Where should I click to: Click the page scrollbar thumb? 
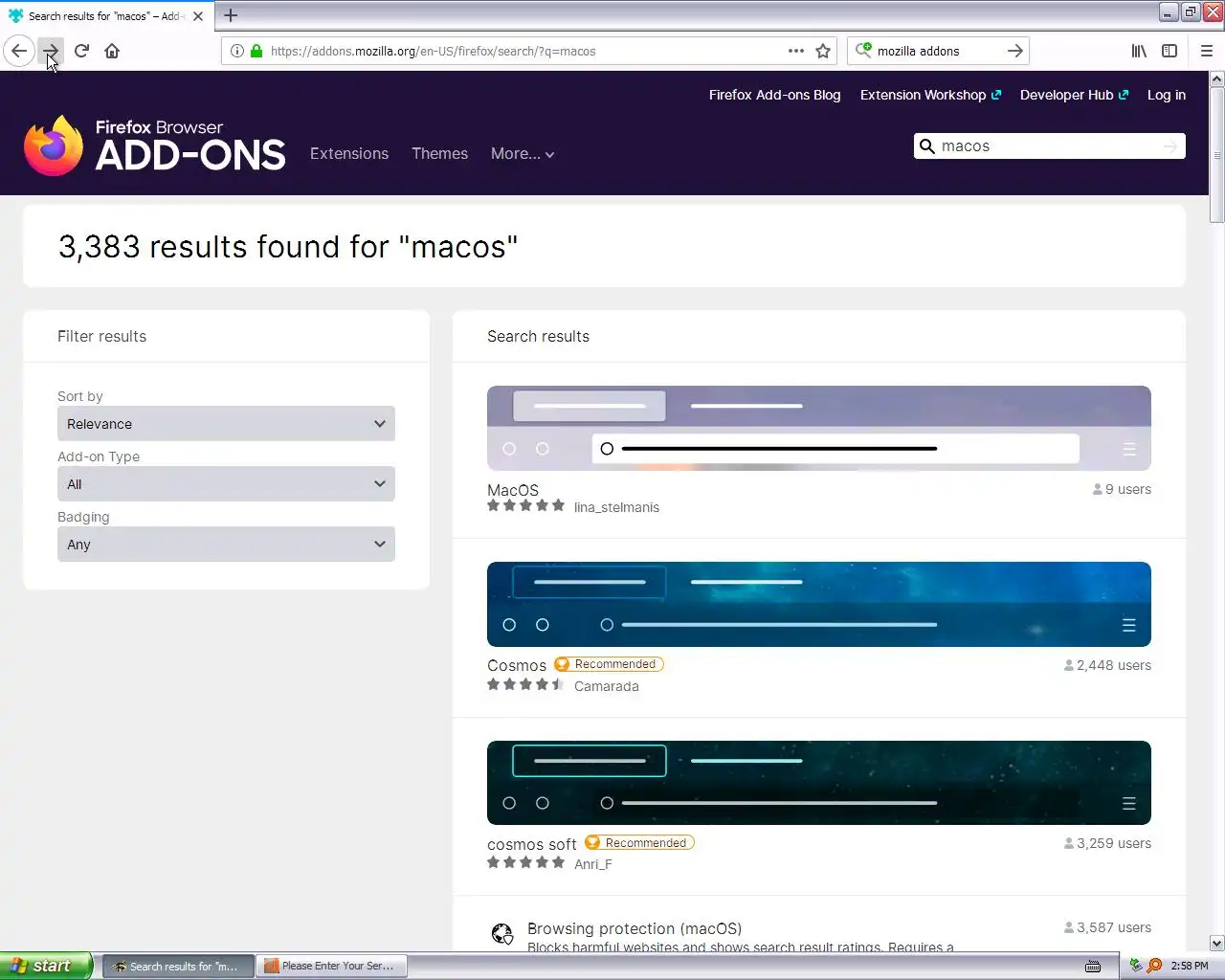click(1216, 155)
